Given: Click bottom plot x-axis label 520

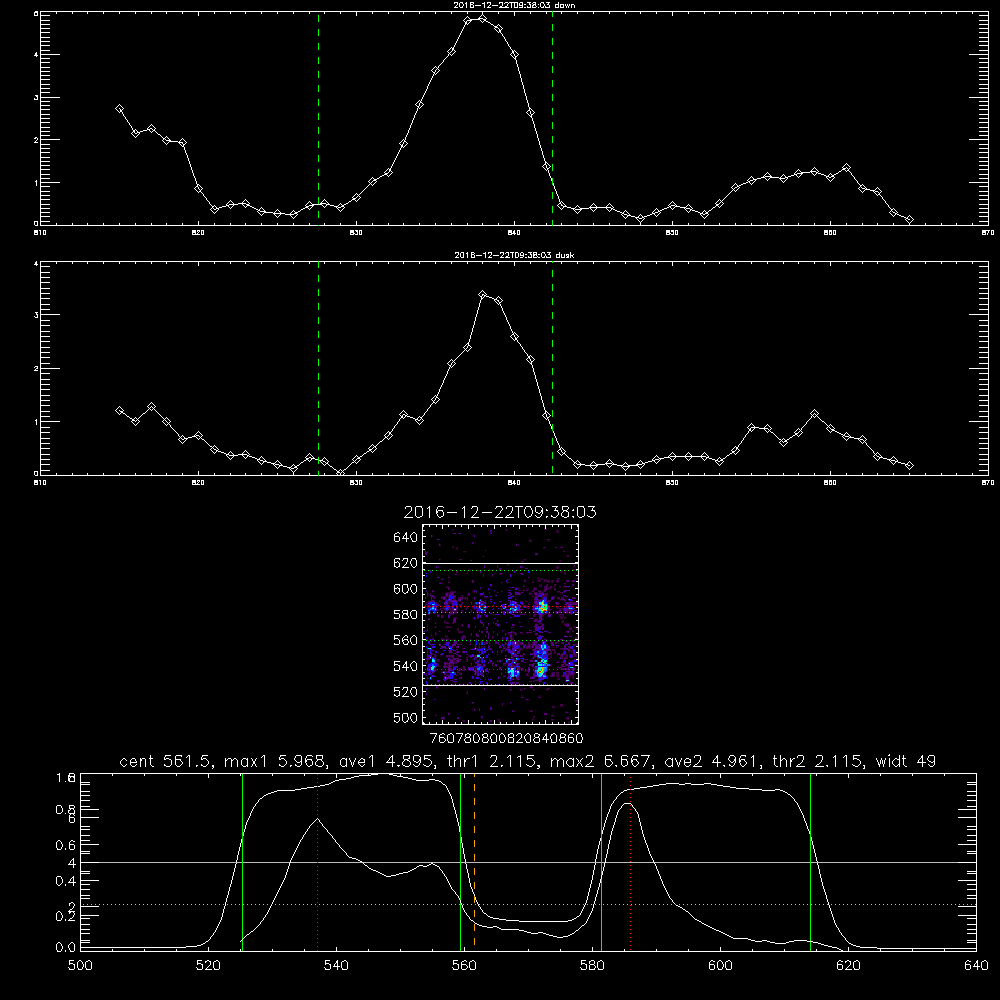Looking at the screenshot, I should click(208, 965).
